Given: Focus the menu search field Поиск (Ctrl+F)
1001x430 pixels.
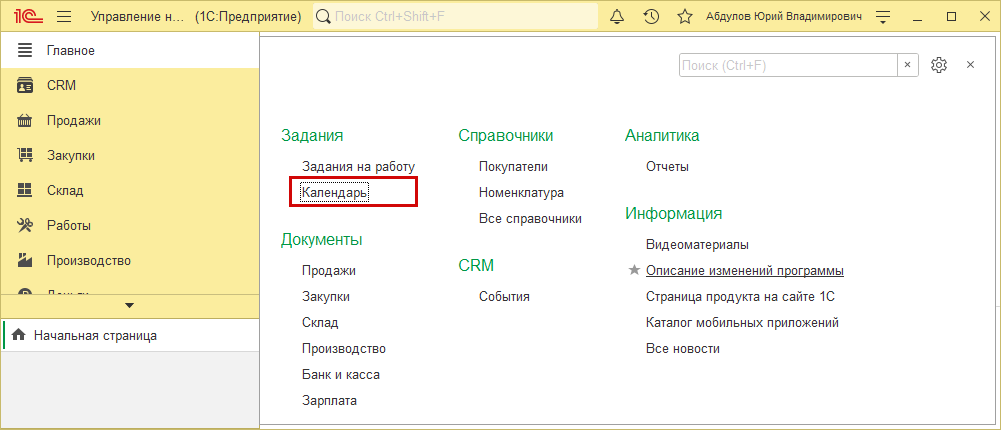Looking at the screenshot, I should tap(788, 65).
